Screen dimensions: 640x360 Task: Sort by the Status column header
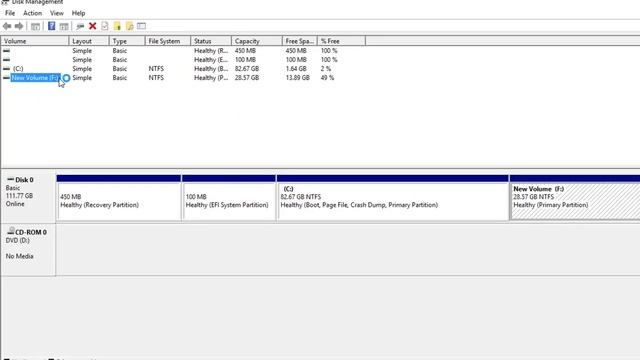click(211, 41)
